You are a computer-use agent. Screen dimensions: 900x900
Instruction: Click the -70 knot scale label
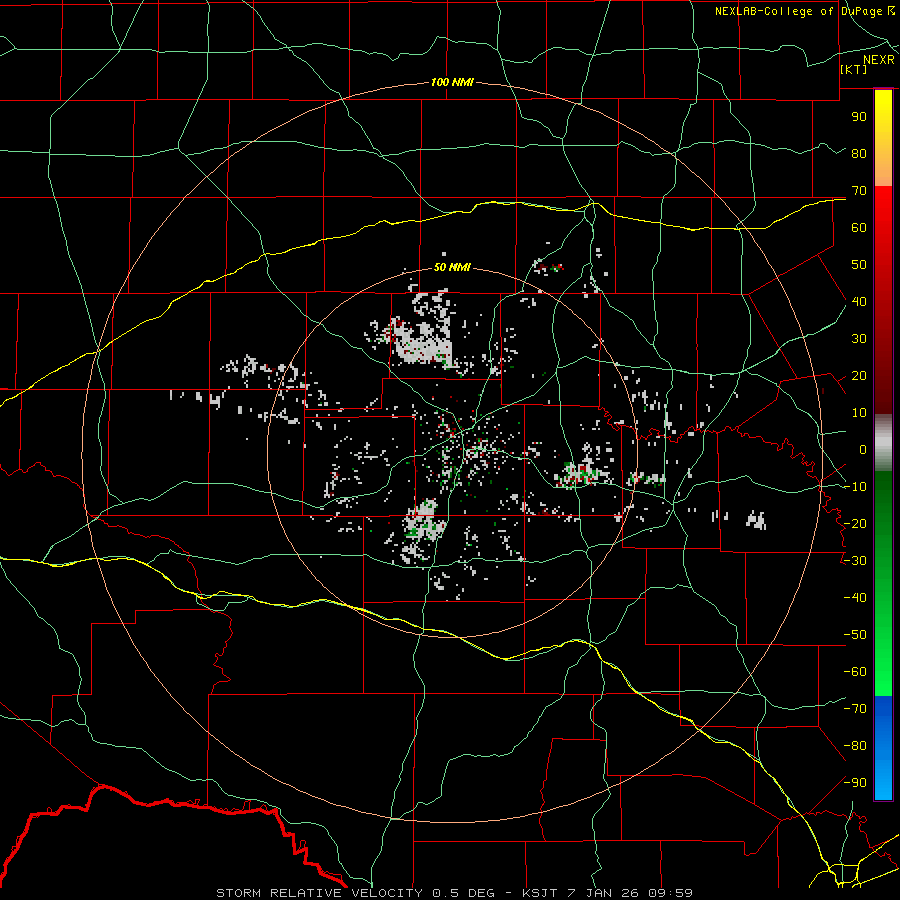(855, 709)
